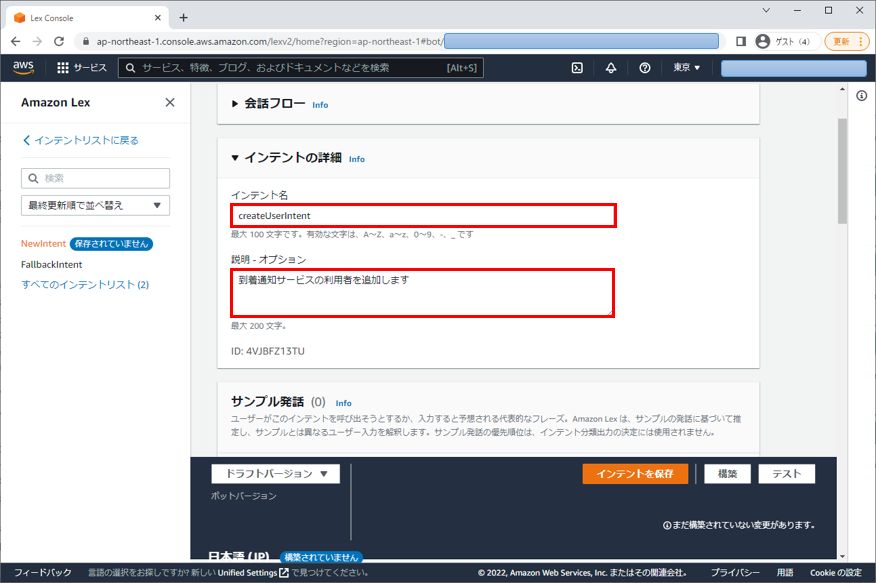Click the 構築 build button

[x=727, y=474]
